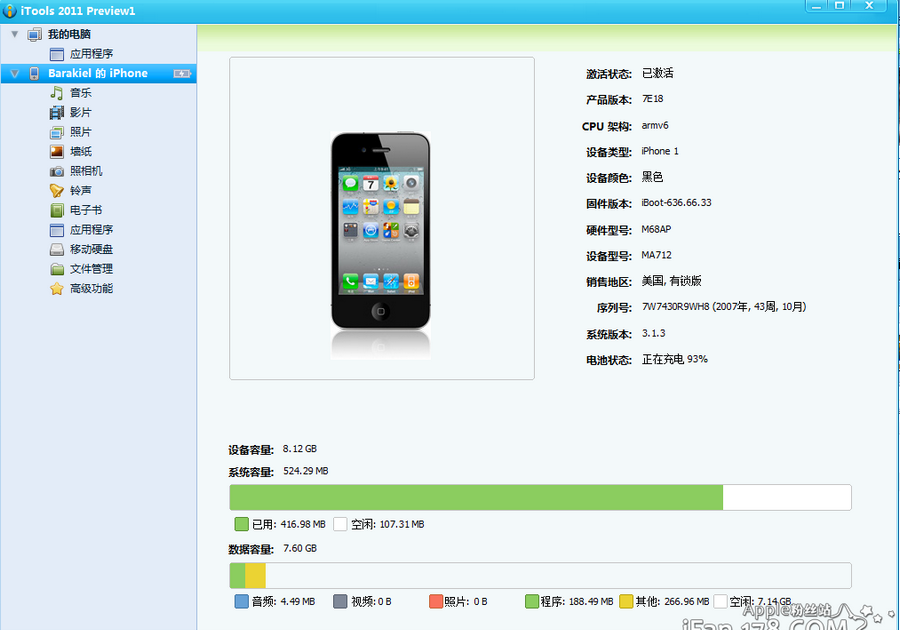Image resolution: width=900 pixels, height=630 pixels.
Task: Click the green 程序 legend swatch
Action: [x=532, y=601]
